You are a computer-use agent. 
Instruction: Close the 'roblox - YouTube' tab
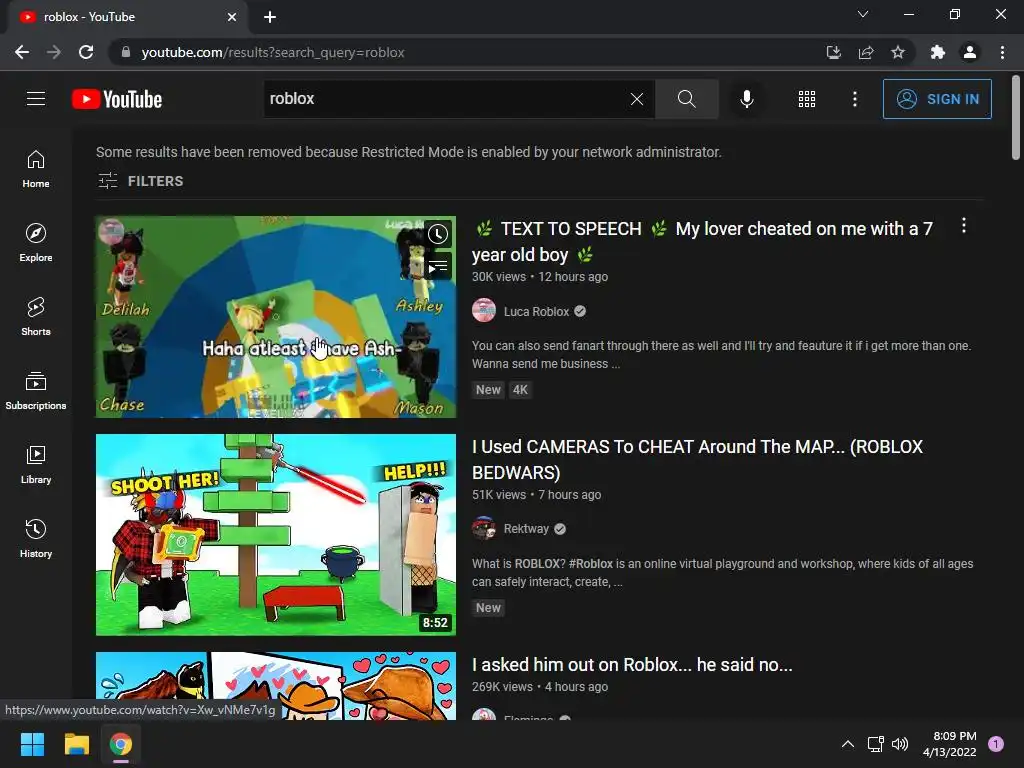tap(232, 17)
